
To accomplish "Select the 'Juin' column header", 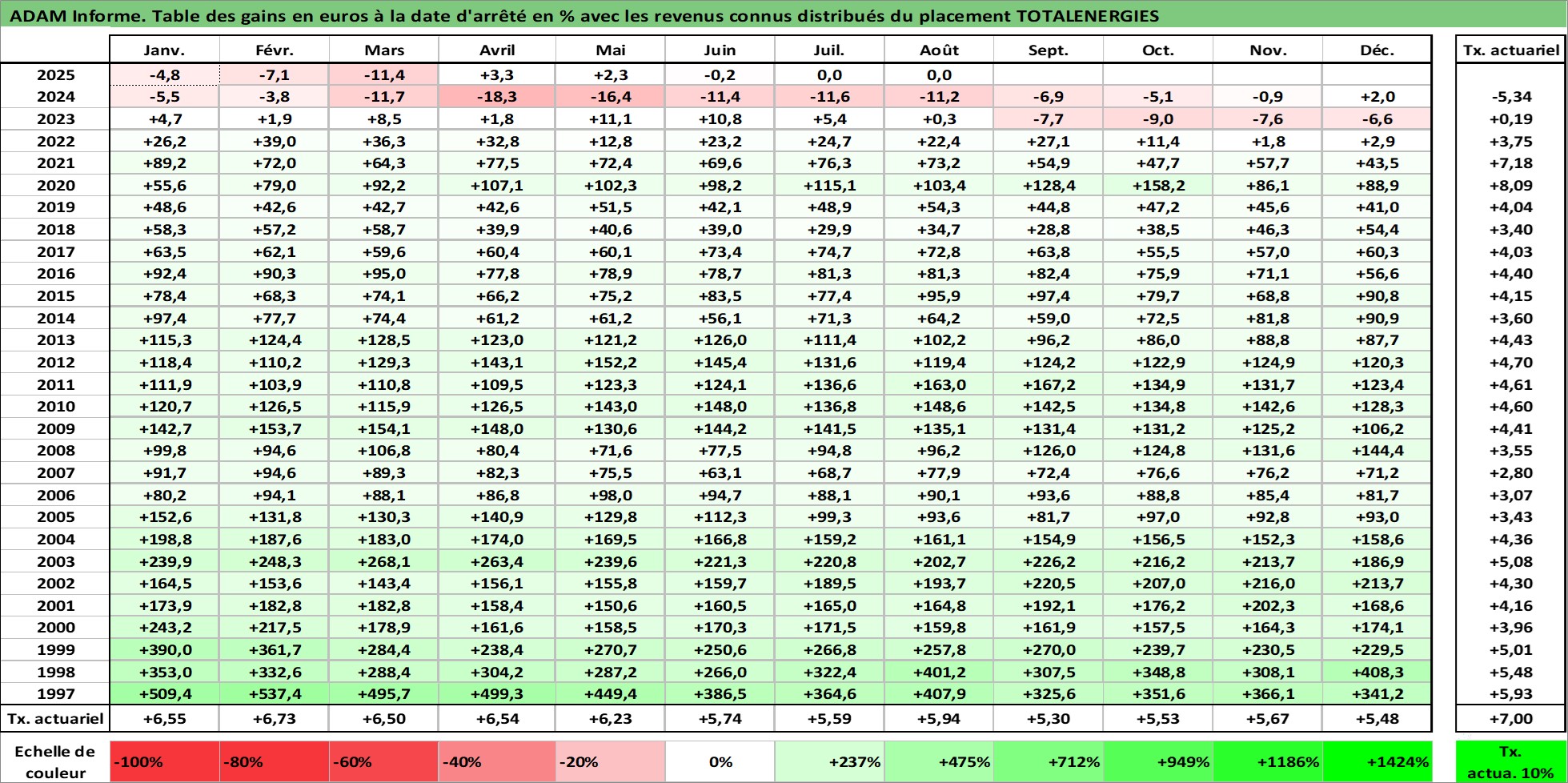I will [720, 50].
